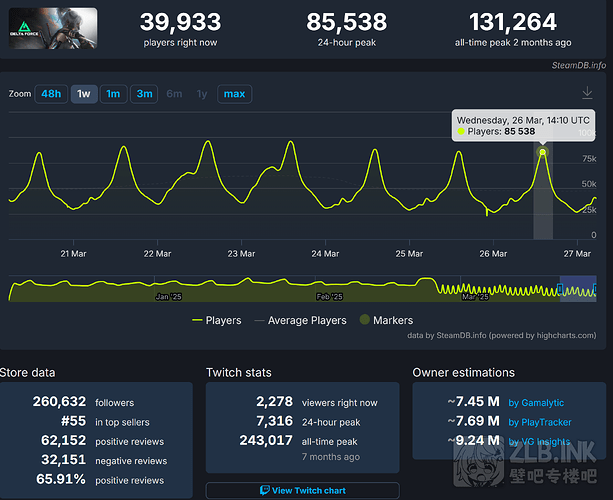Click the 75k y-axis label
Image resolution: width=613 pixels, height=500 pixels.
tap(589, 159)
